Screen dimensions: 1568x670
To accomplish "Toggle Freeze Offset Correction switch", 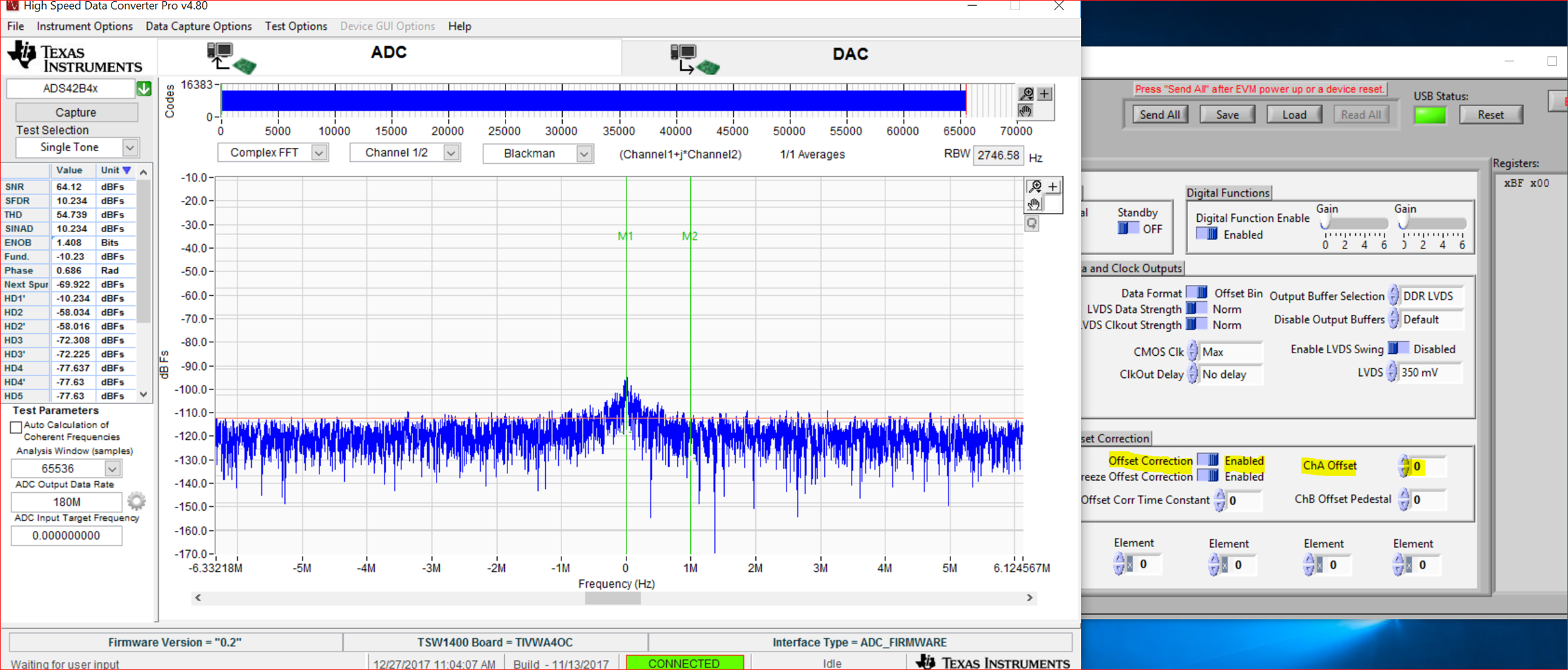I will [x=1207, y=476].
